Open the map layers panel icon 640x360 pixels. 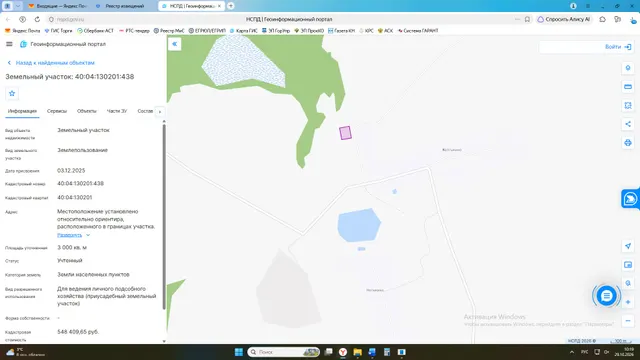click(x=628, y=265)
